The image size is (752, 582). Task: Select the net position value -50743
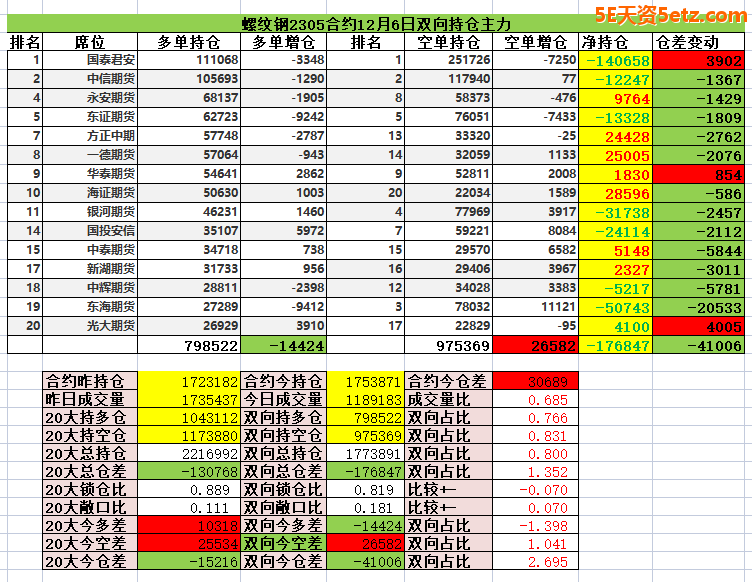coord(615,307)
